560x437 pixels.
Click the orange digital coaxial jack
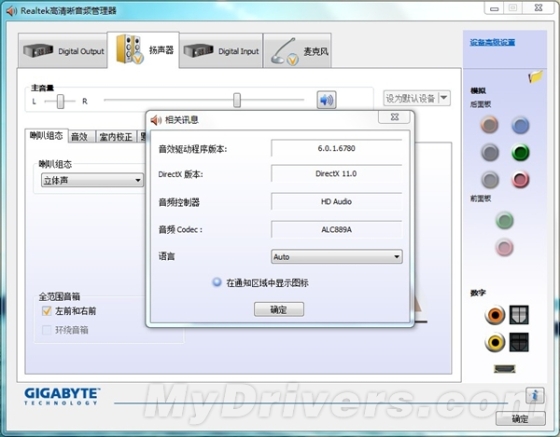495,315
